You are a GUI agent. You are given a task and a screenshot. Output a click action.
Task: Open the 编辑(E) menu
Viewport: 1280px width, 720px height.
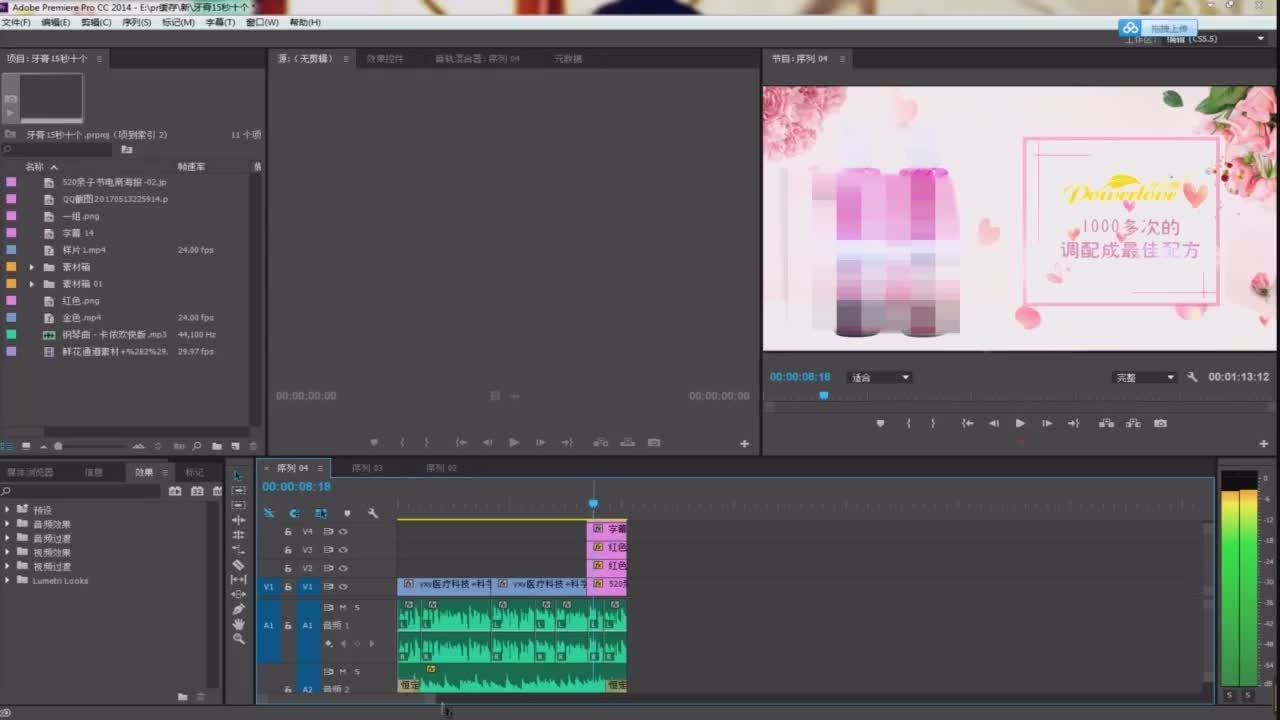point(55,22)
